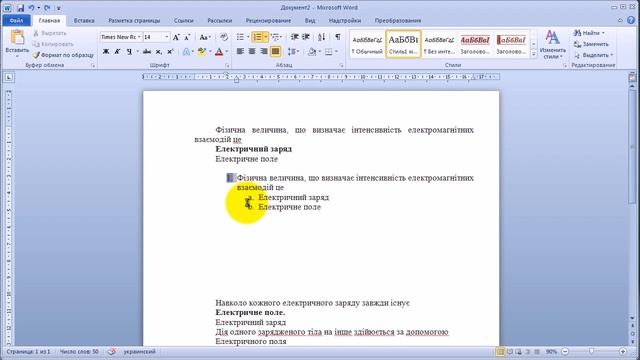This screenshot has width=640, height=360.
Task: Clear formatting with the eraser icon
Action: click(224, 37)
